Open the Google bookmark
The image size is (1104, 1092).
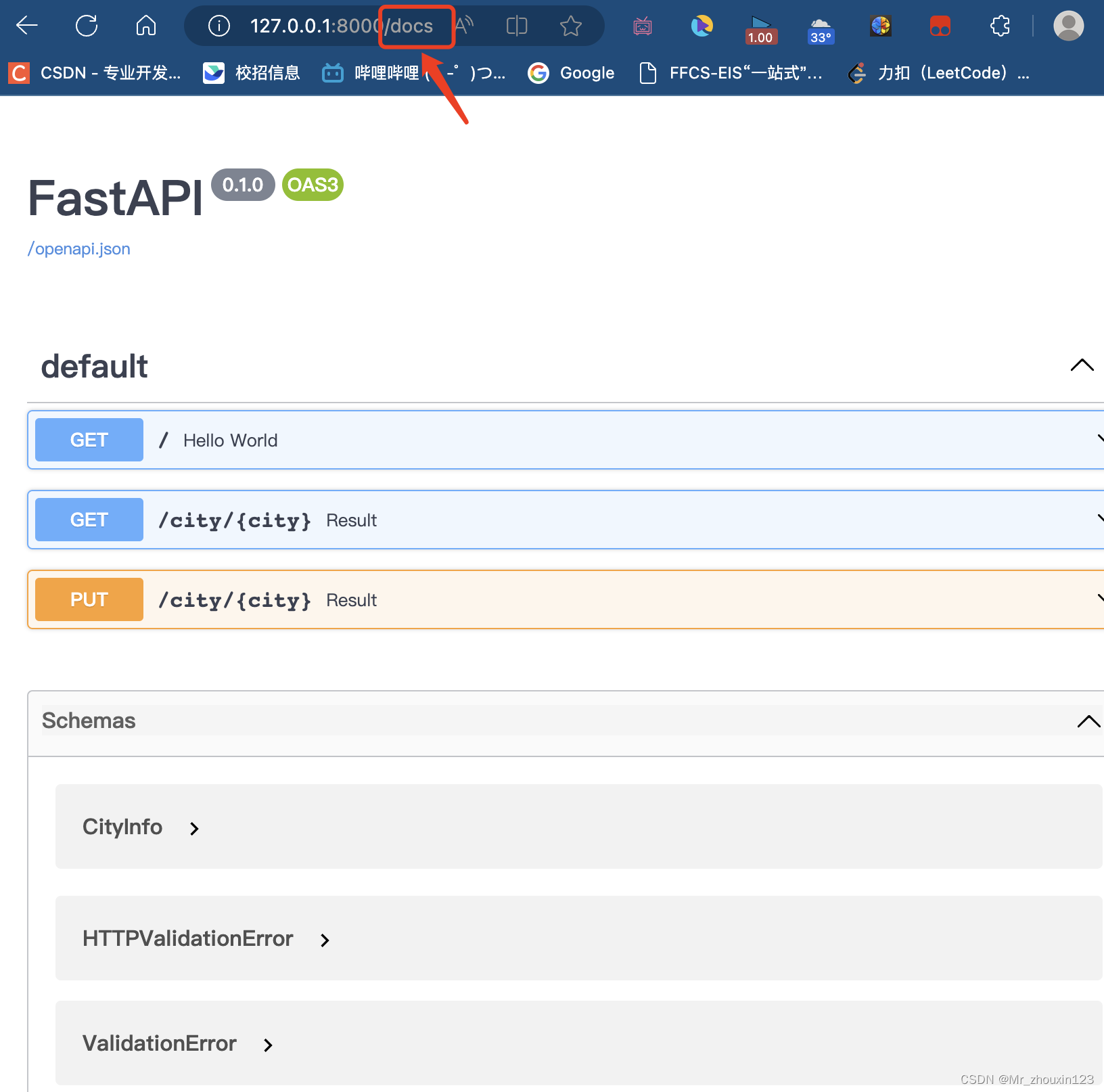click(x=571, y=72)
